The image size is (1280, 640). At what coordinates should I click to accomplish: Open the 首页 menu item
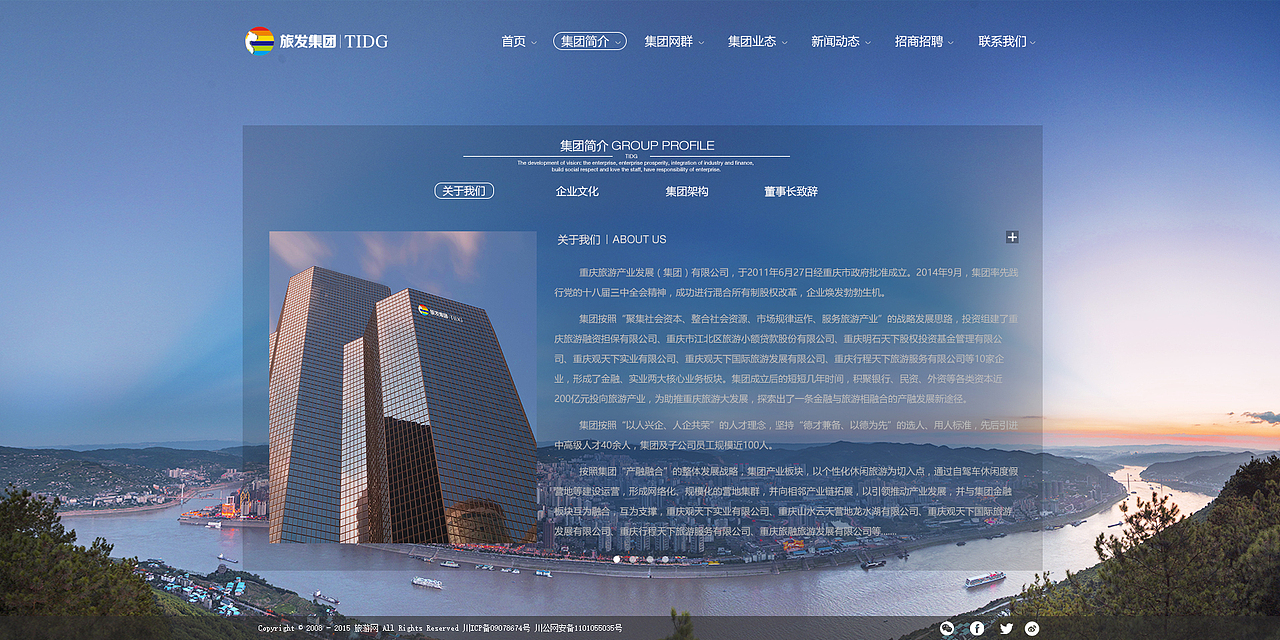514,41
